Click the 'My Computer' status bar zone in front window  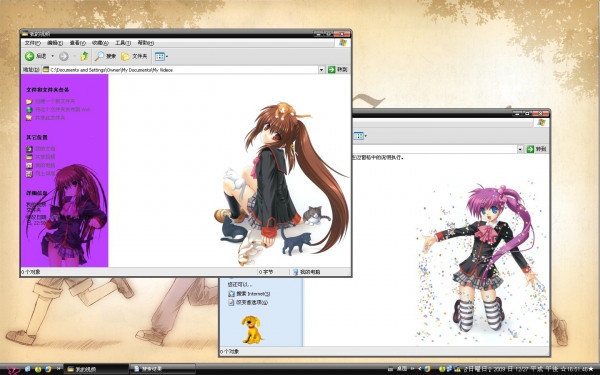click(x=307, y=272)
